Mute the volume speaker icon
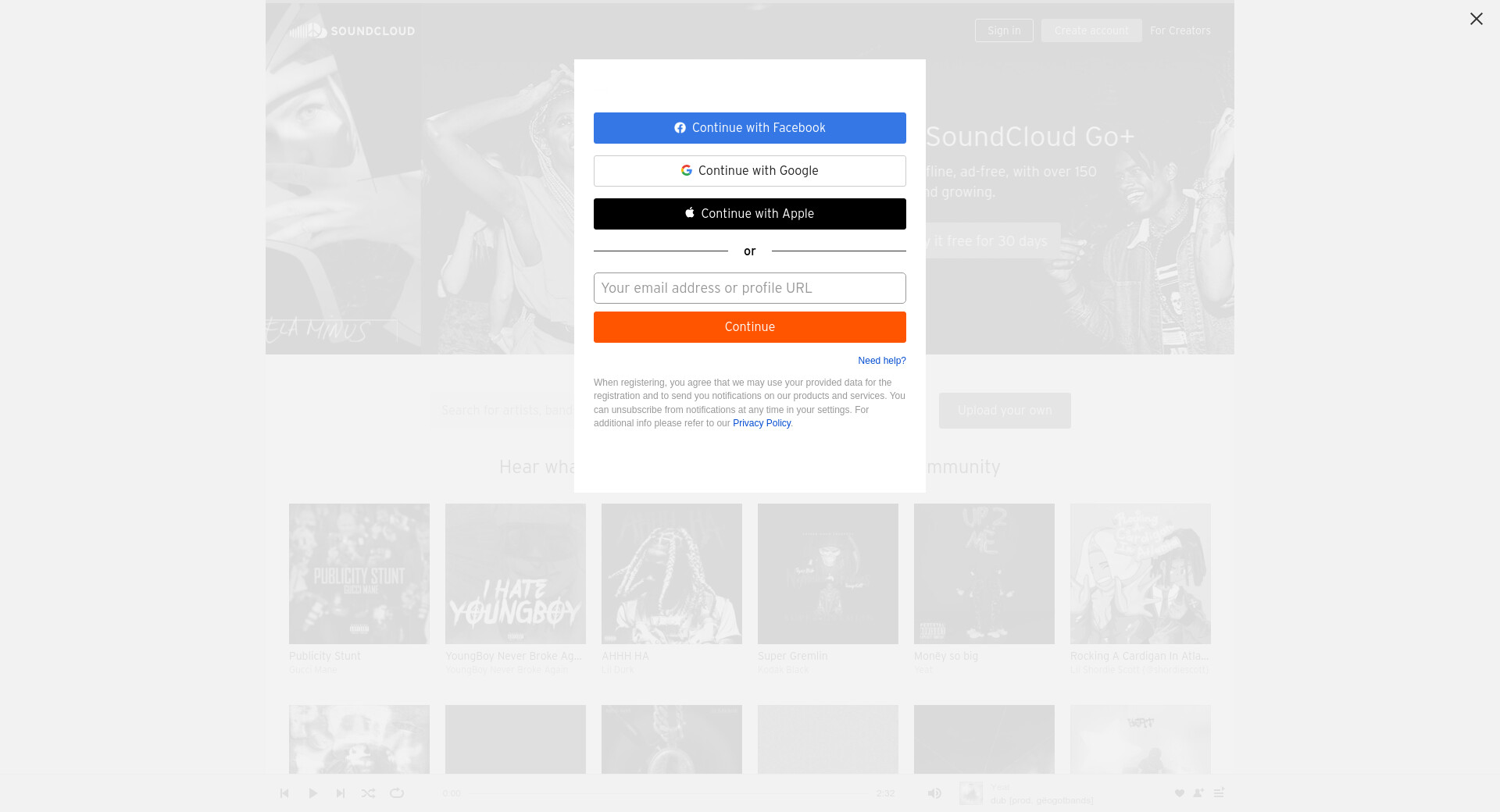 (x=934, y=793)
